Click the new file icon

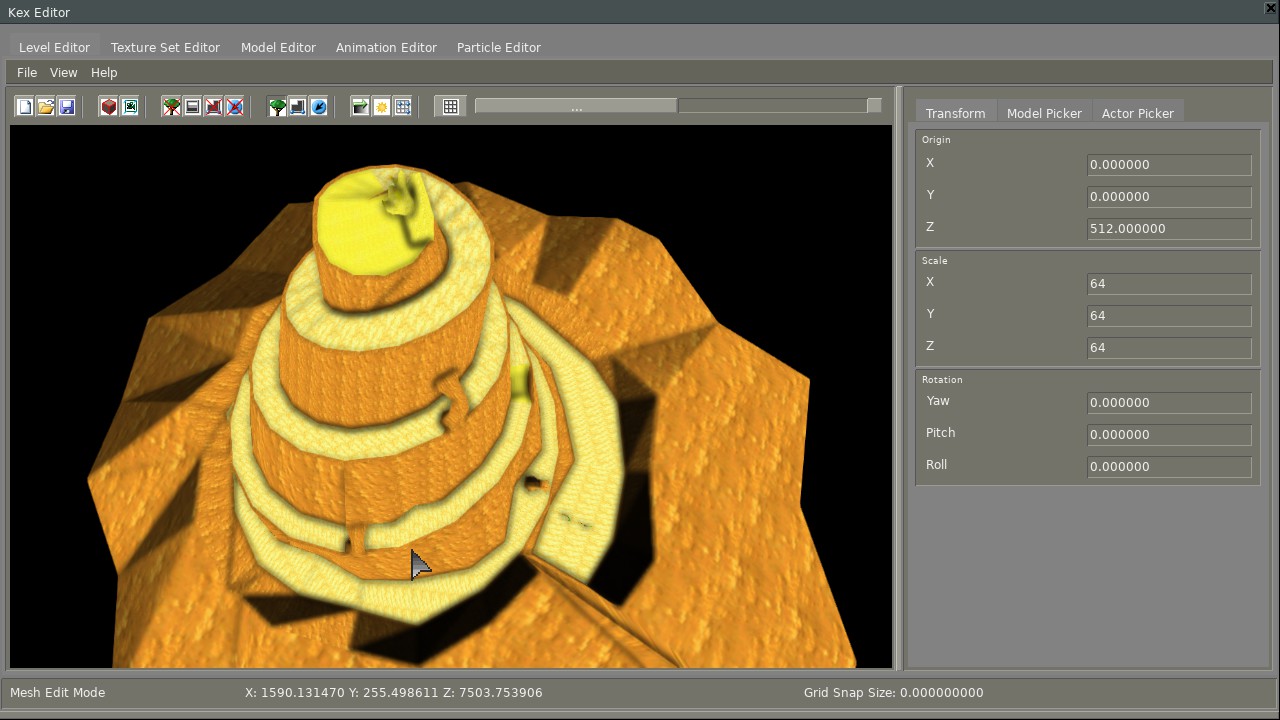click(x=25, y=107)
